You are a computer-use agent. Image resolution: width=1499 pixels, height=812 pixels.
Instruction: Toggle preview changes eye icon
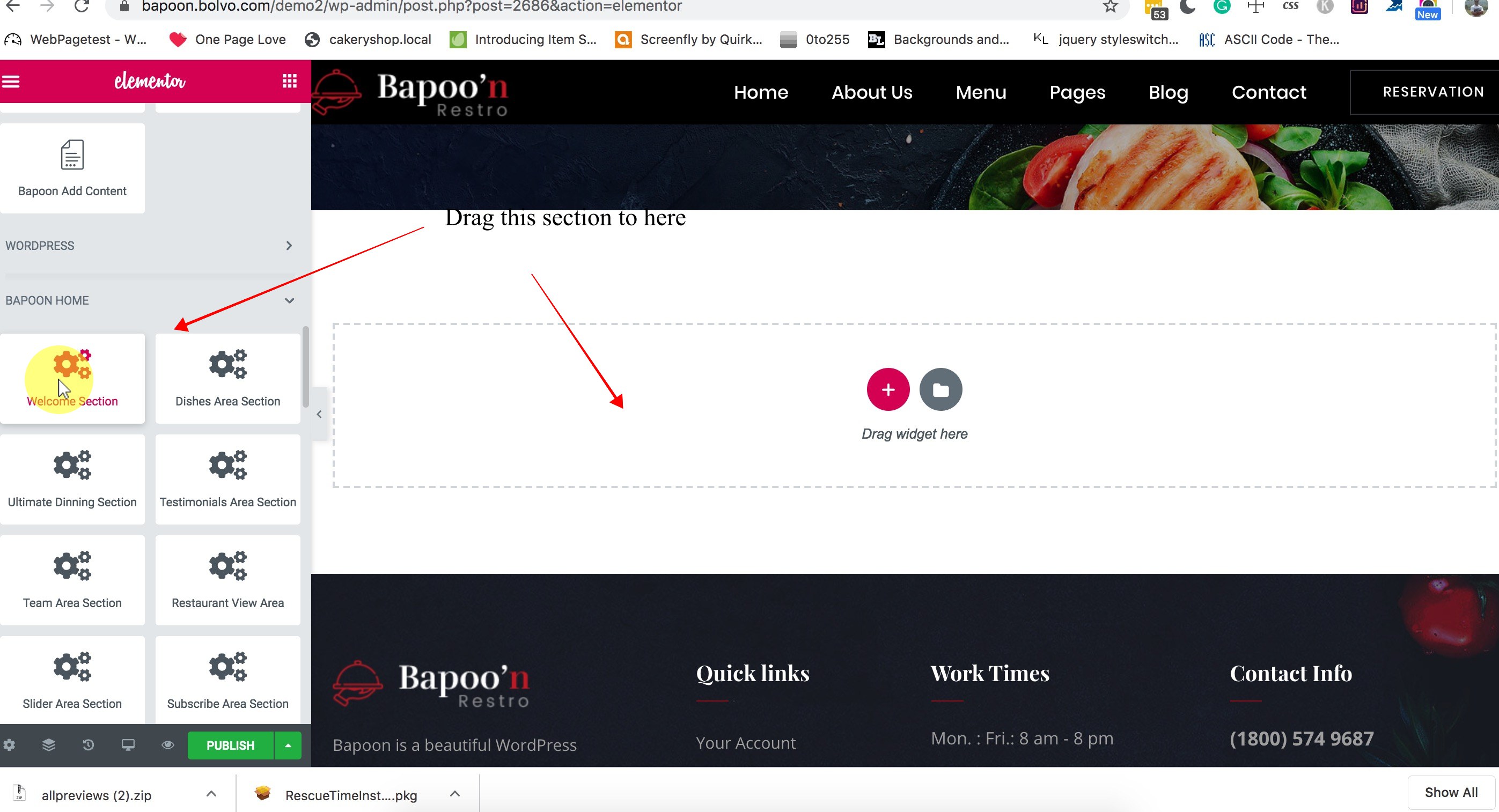coord(167,745)
